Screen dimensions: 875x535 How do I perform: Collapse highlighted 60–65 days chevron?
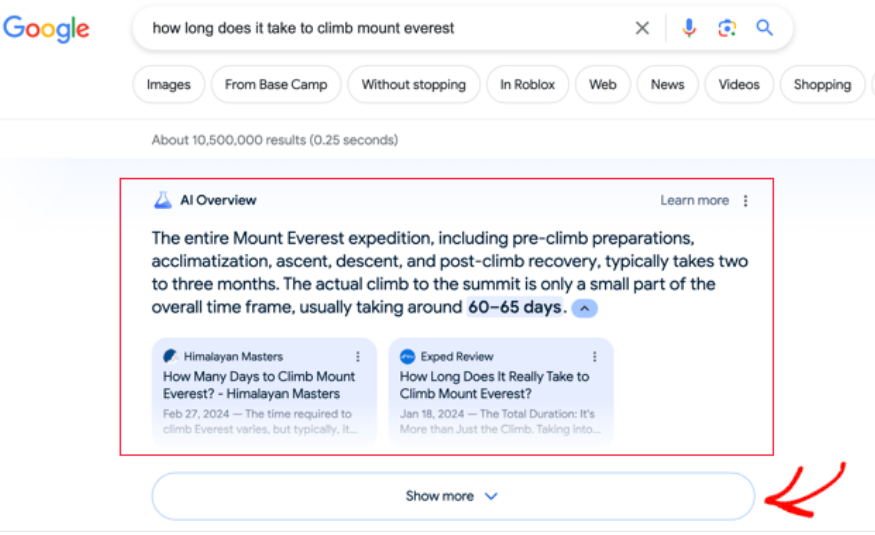click(x=585, y=308)
